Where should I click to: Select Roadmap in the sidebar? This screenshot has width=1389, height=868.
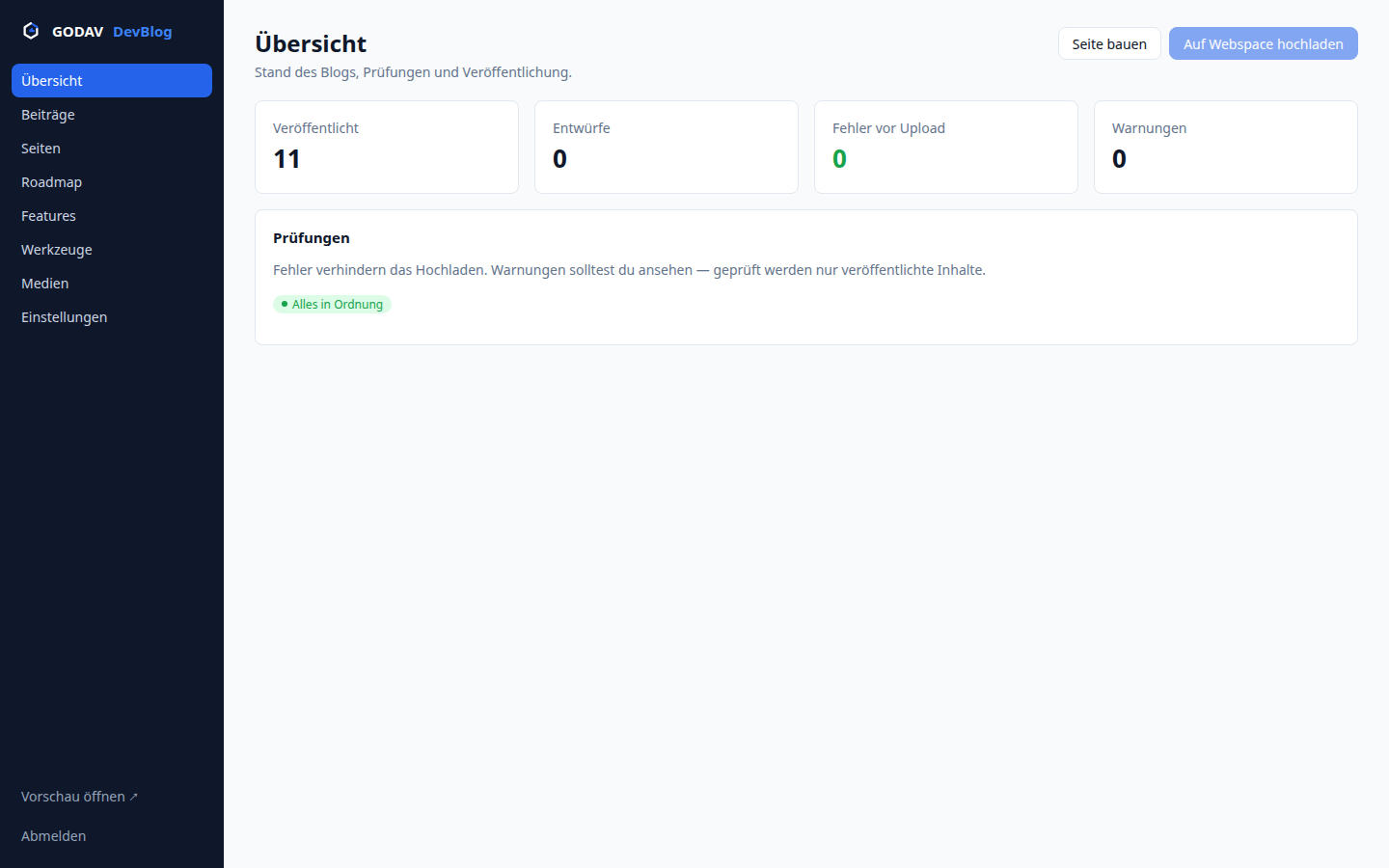pyautogui.click(x=112, y=182)
